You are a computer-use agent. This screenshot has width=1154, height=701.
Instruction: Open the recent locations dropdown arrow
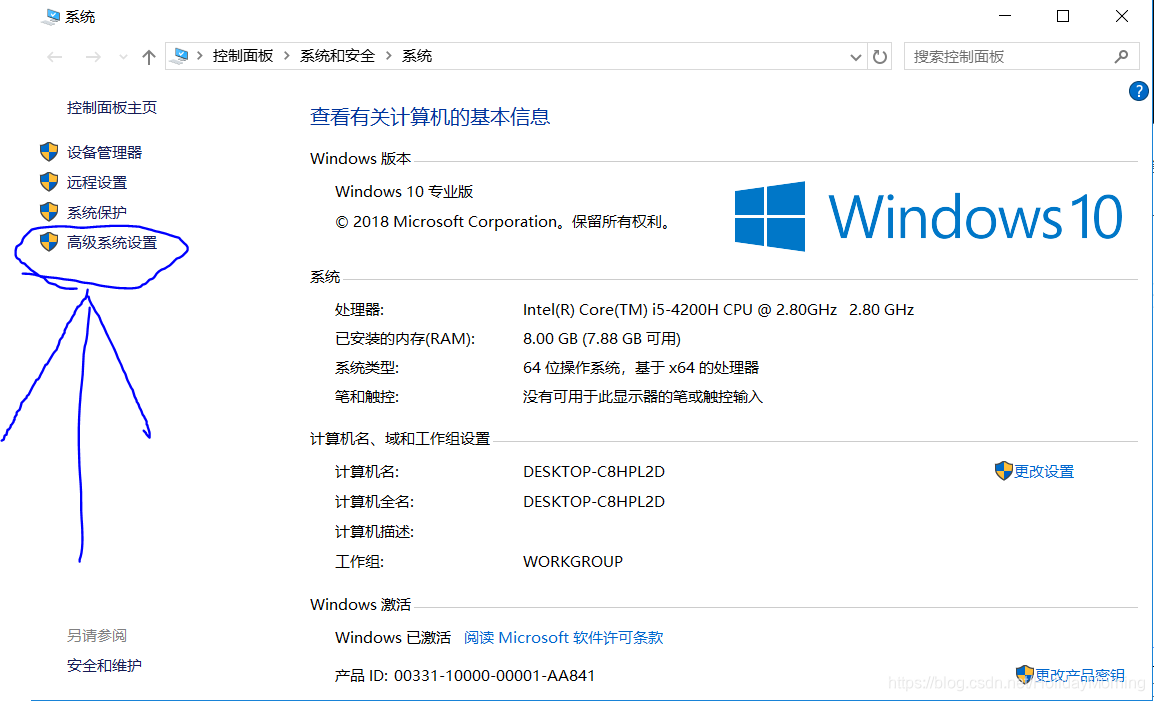[123, 57]
